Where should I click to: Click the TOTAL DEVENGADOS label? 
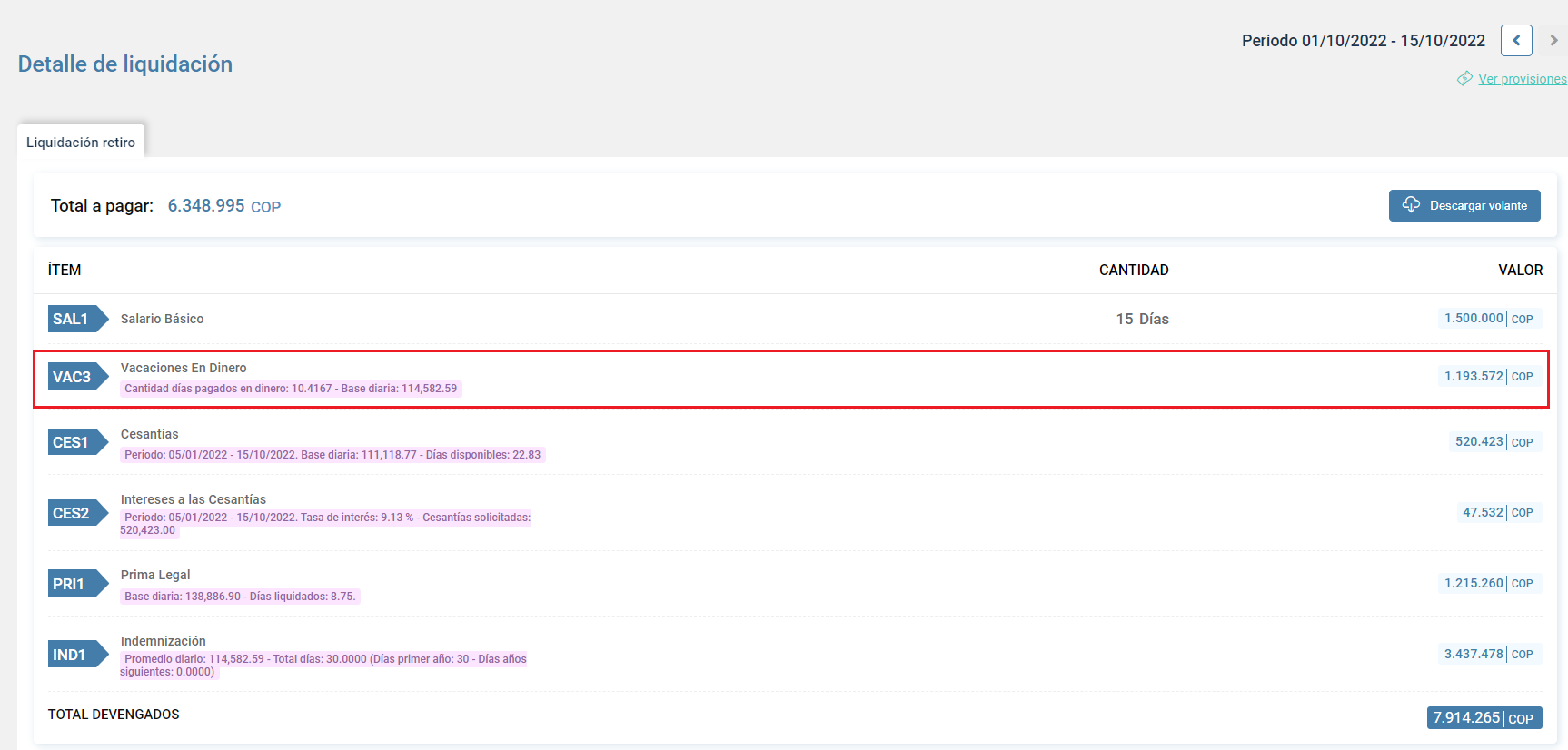[x=114, y=715]
